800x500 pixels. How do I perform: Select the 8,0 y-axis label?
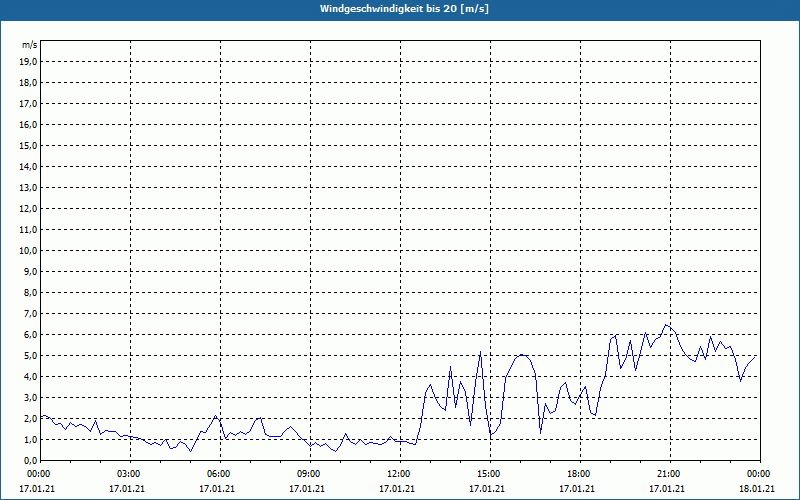coord(30,292)
